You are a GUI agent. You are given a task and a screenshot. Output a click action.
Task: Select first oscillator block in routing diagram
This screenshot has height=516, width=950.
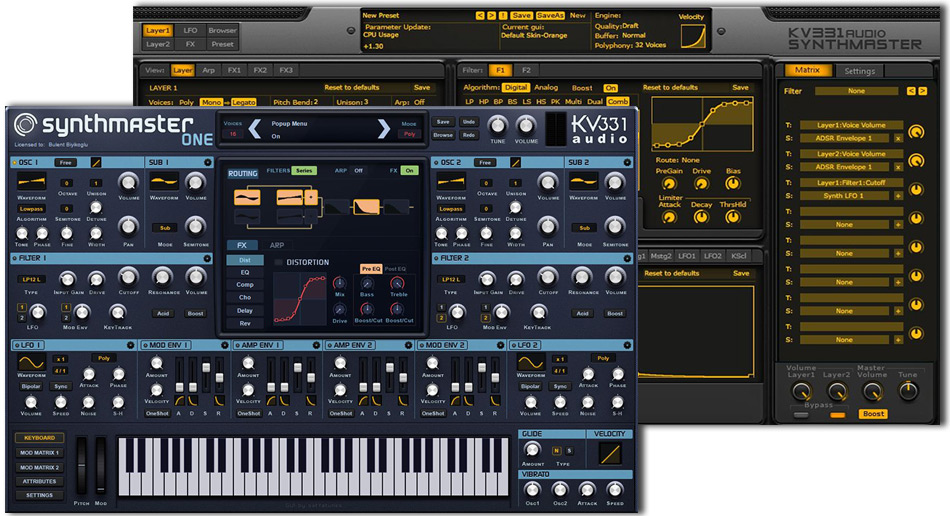(x=247, y=197)
